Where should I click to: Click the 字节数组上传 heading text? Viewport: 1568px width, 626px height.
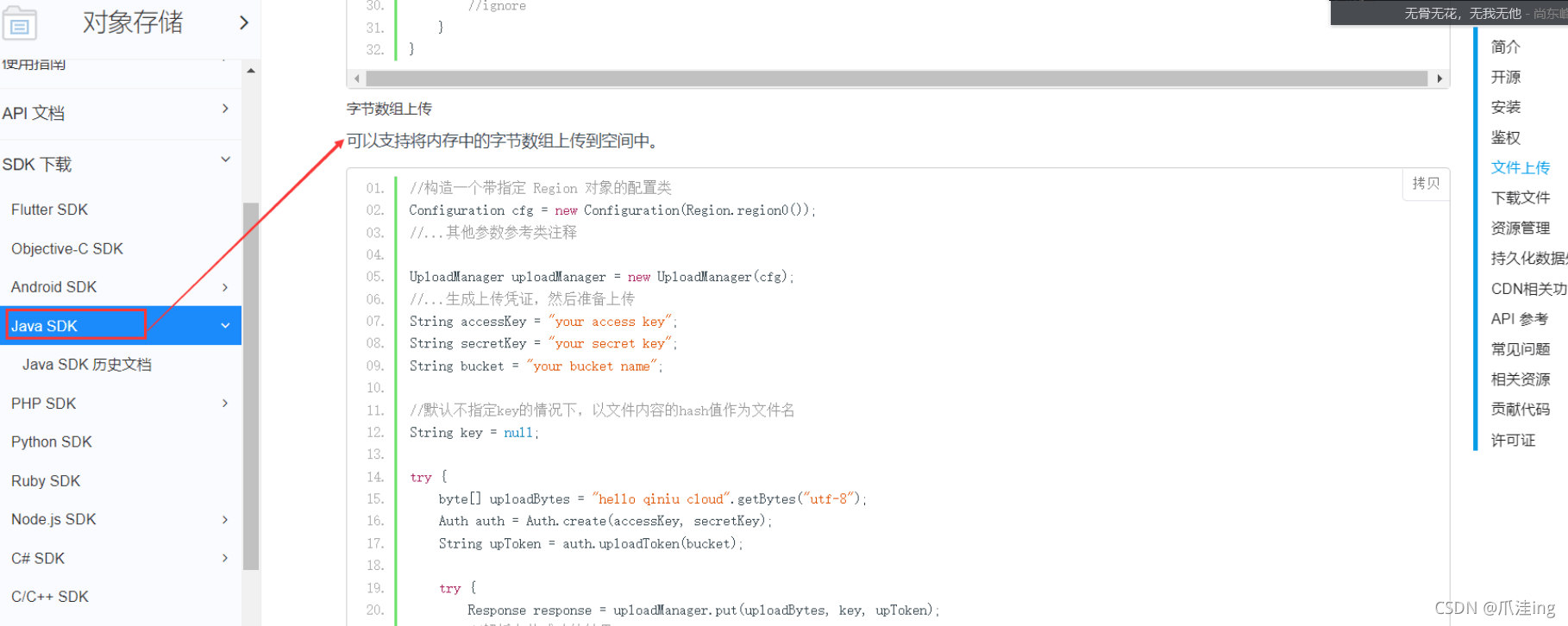point(389,109)
